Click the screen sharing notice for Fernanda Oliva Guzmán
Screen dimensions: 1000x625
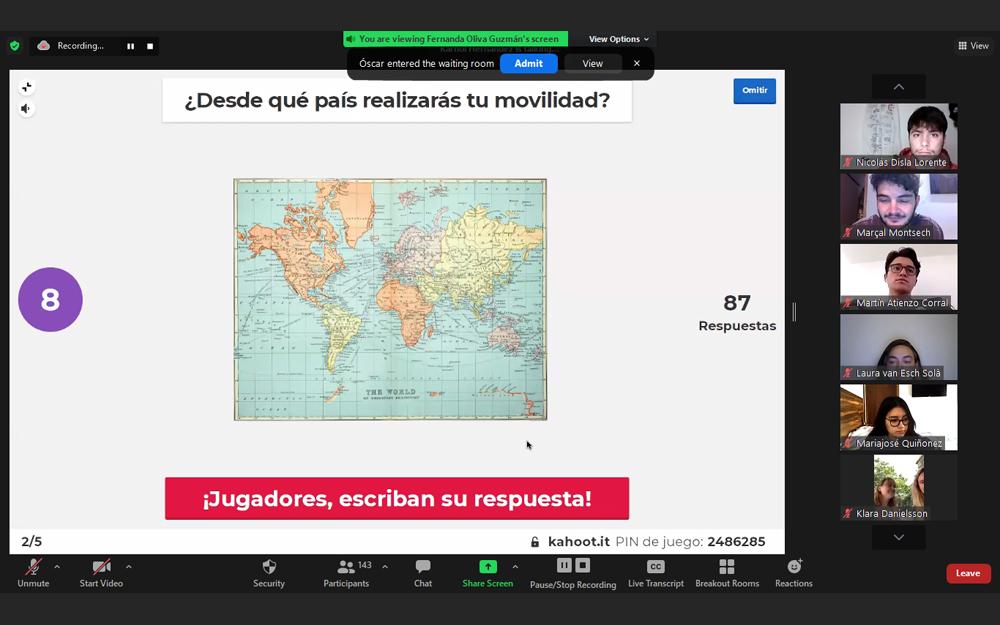point(455,39)
